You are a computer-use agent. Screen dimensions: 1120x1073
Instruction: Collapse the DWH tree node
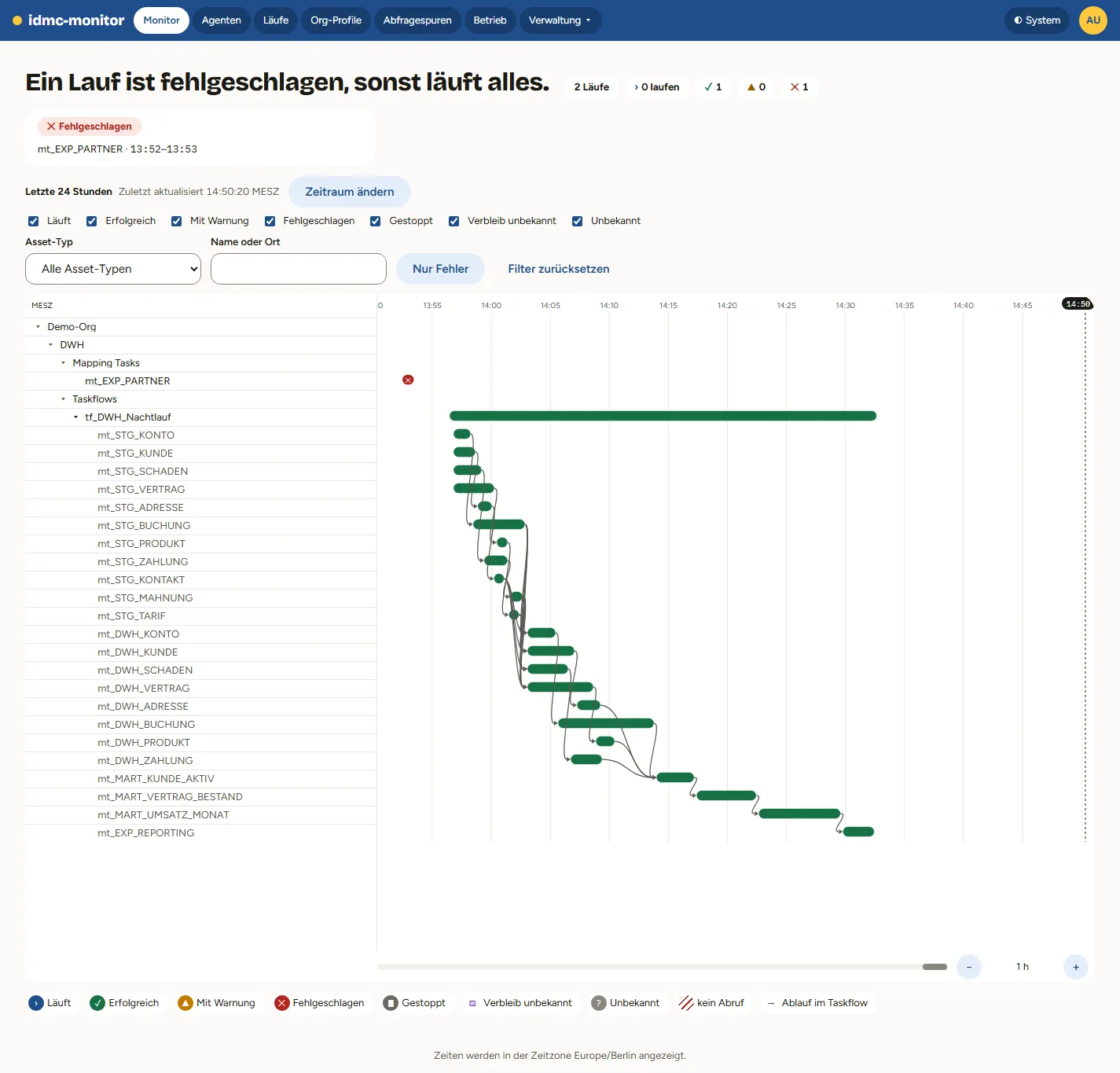tap(50, 345)
